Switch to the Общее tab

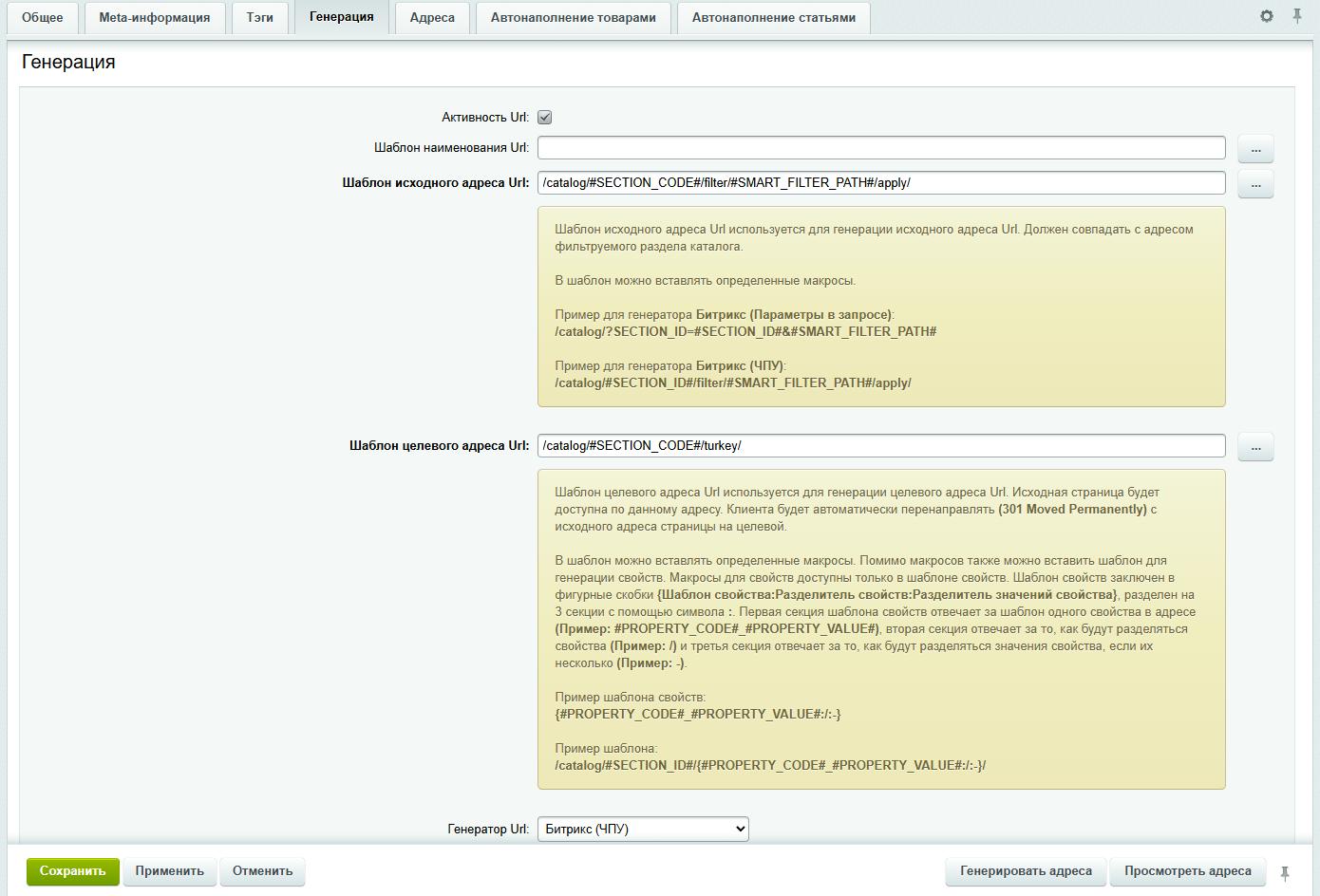pos(42,16)
